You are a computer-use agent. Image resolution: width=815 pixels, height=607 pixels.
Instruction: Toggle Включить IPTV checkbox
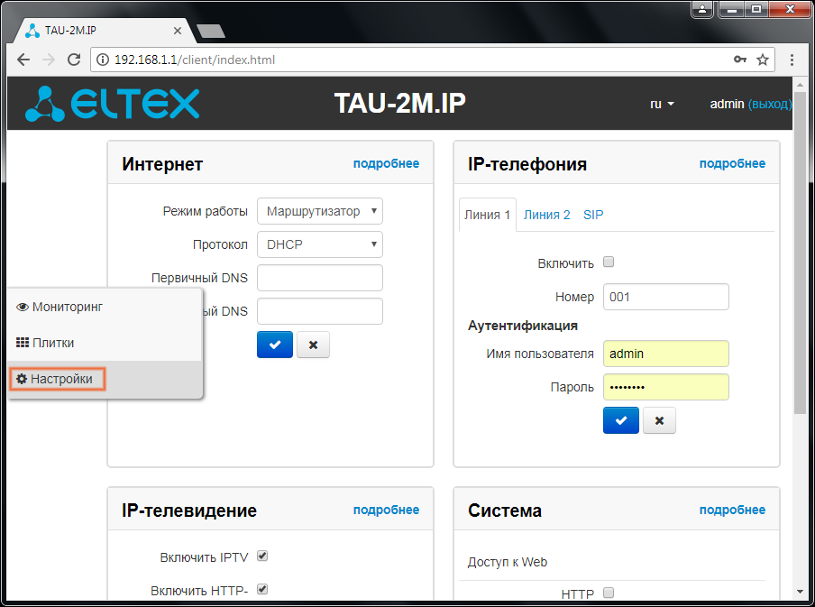coord(262,556)
